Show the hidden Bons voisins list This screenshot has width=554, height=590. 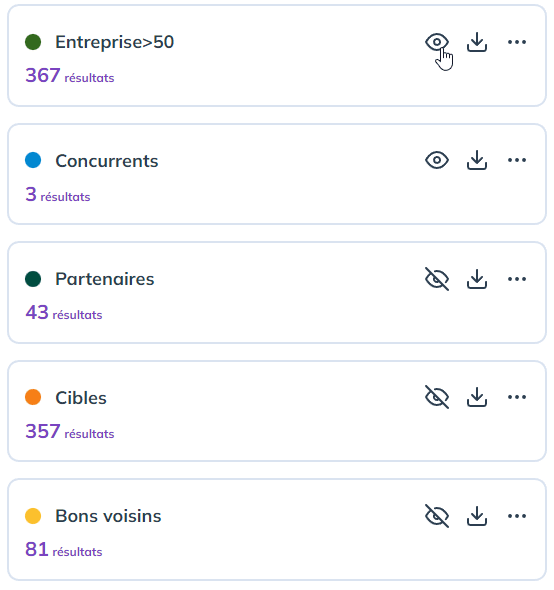coord(437,516)
